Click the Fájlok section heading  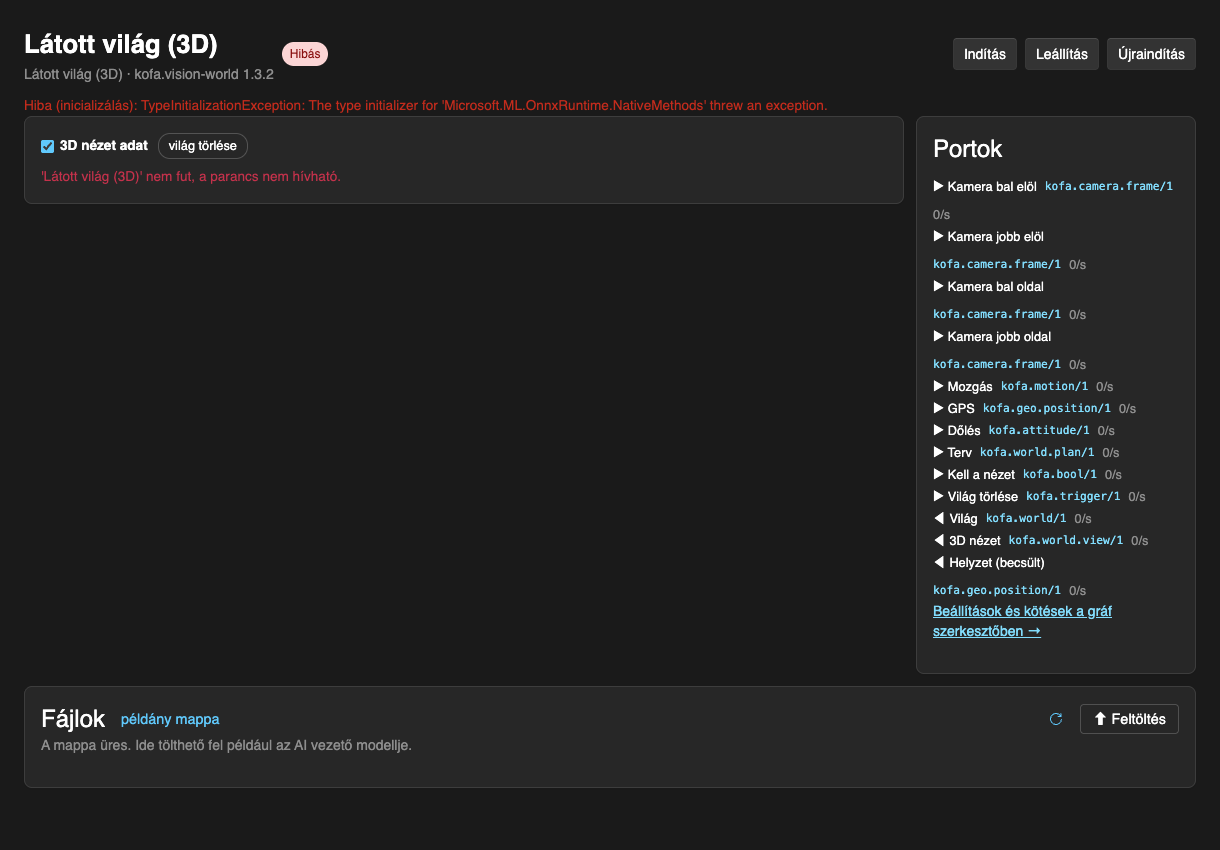73,719
